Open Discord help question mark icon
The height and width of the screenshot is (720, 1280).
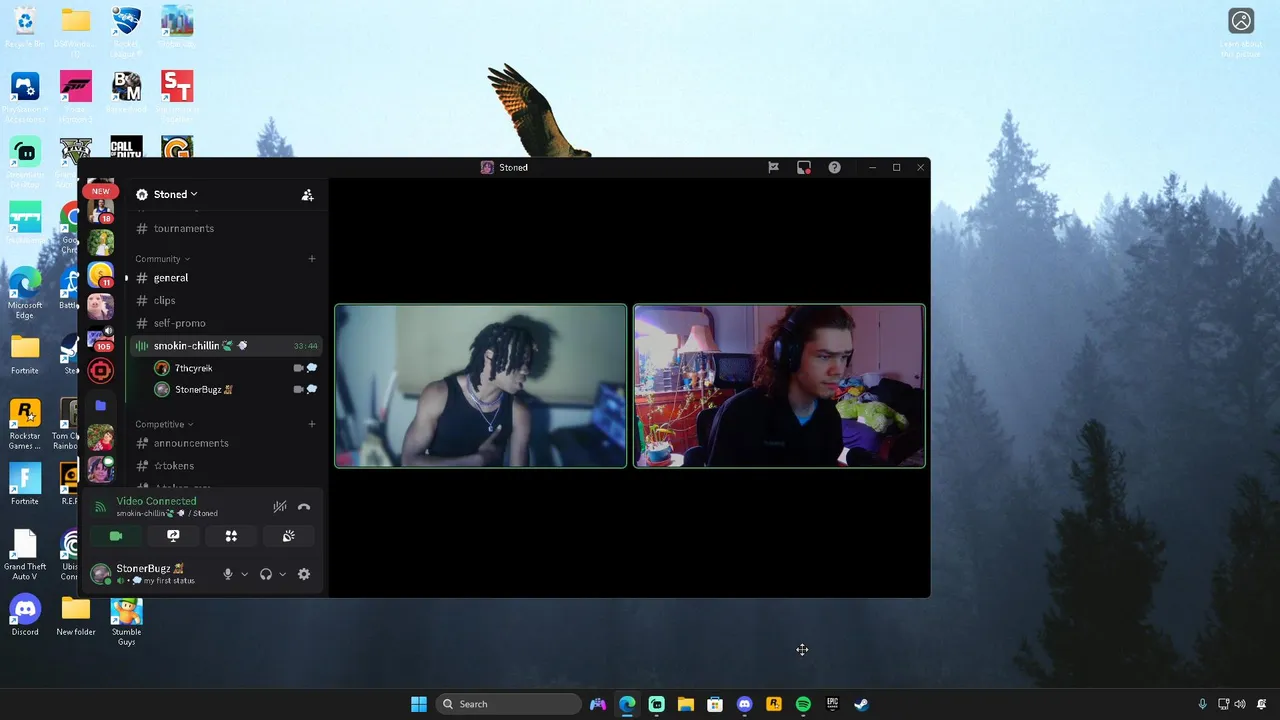834,168
